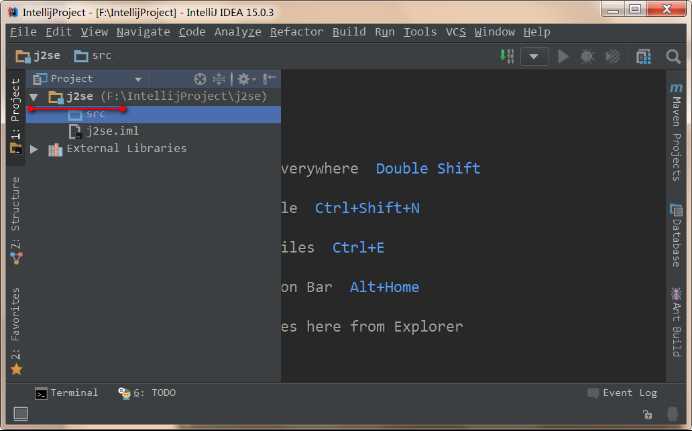
Task: Open the 6: TODO tool window
Action: coord(147,393)
